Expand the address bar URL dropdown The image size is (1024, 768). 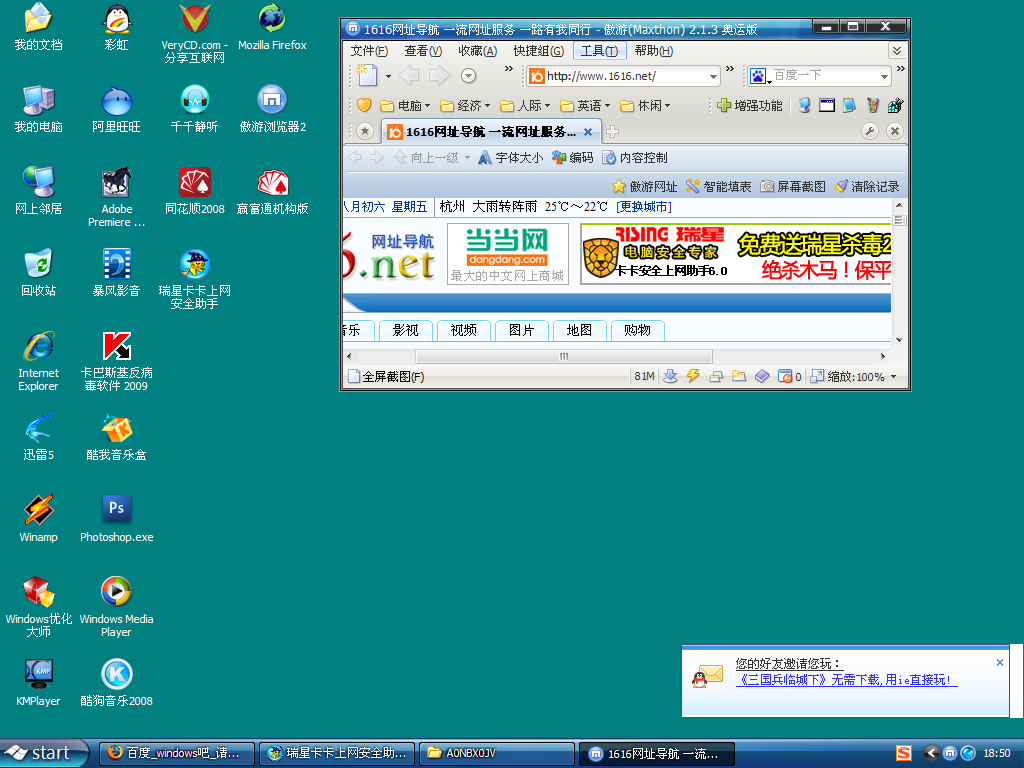pos(712,76)
